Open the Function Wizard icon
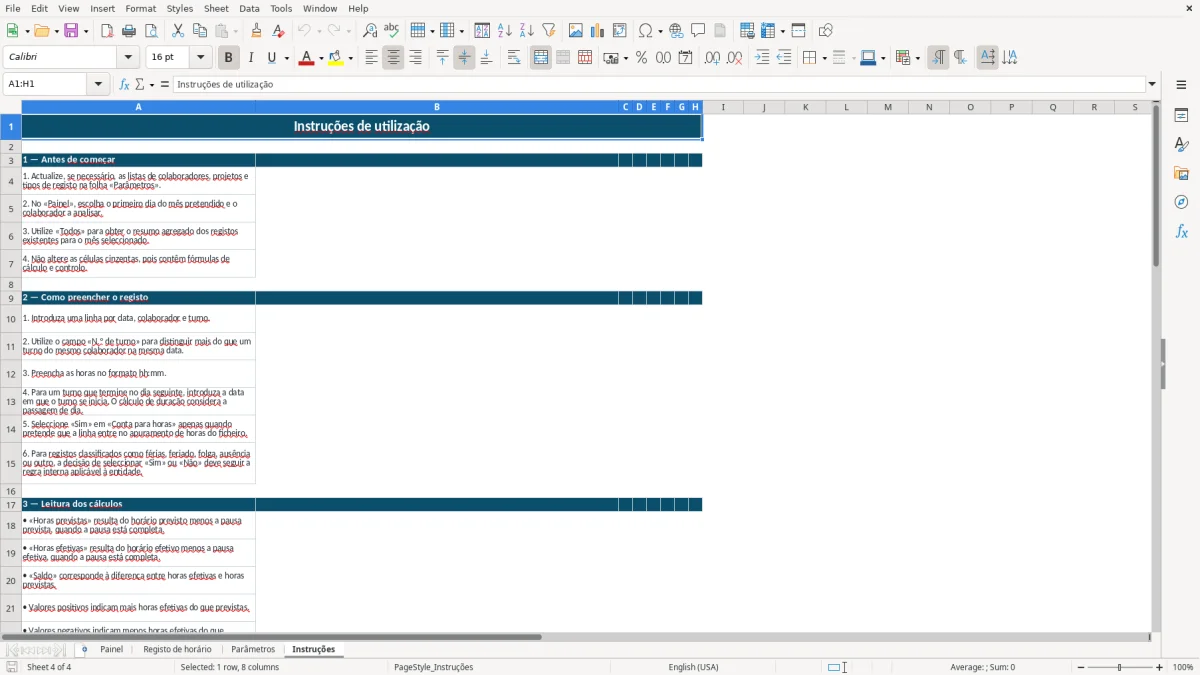The height and width of the screenshot is (675, 1200). [x=125, y=85]
